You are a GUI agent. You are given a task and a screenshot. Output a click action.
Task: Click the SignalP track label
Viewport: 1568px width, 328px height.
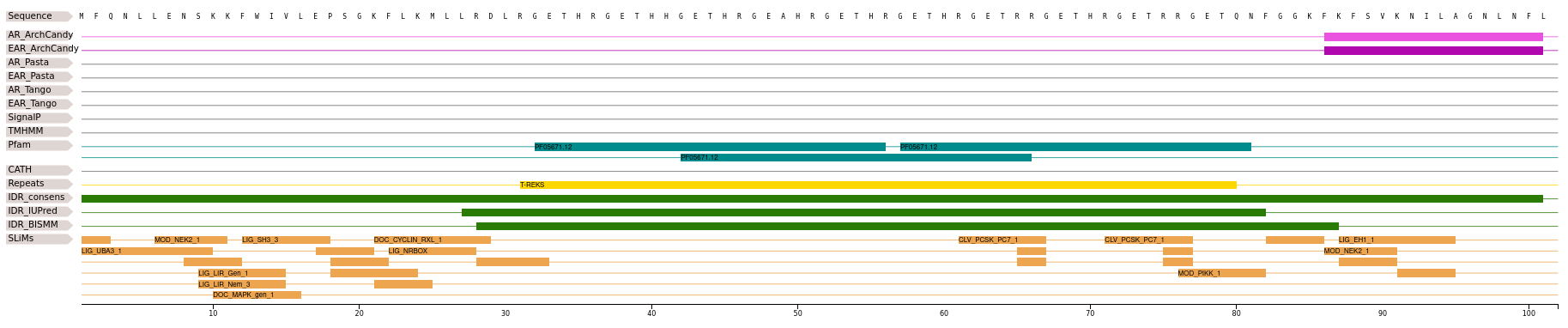pyautogui.click(x=39, y=118)
